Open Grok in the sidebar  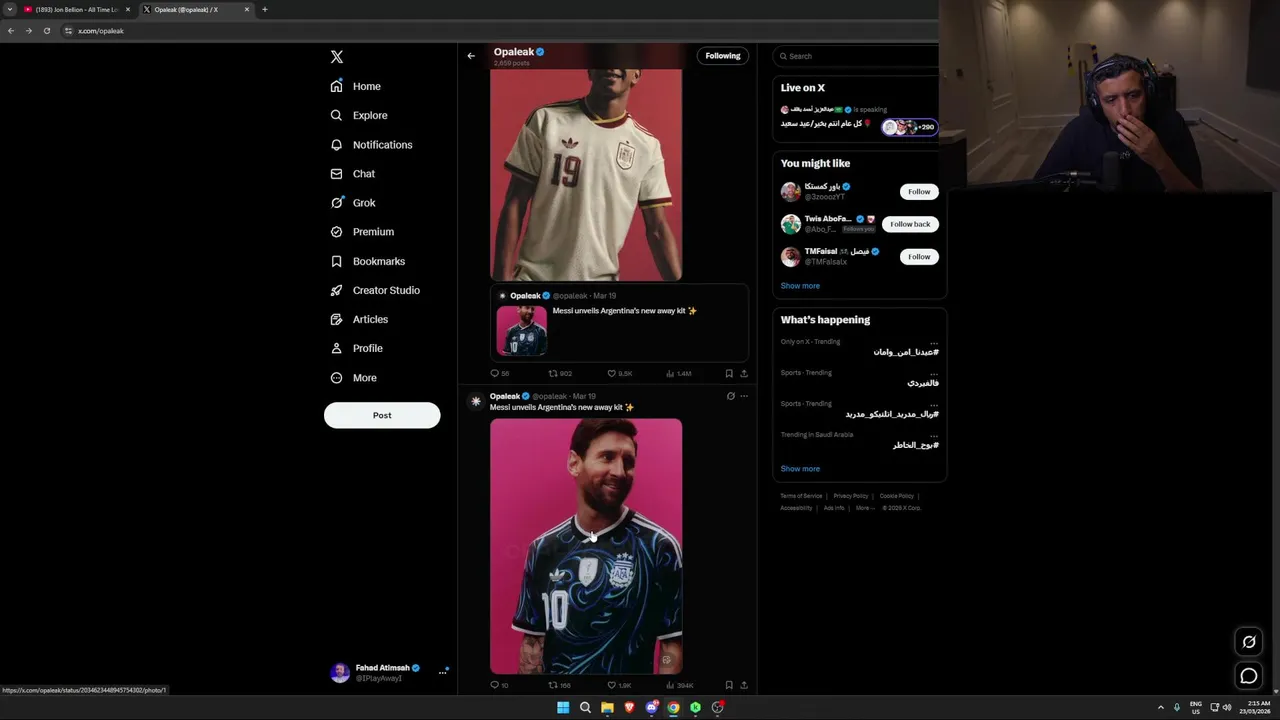tap(353, 203)
